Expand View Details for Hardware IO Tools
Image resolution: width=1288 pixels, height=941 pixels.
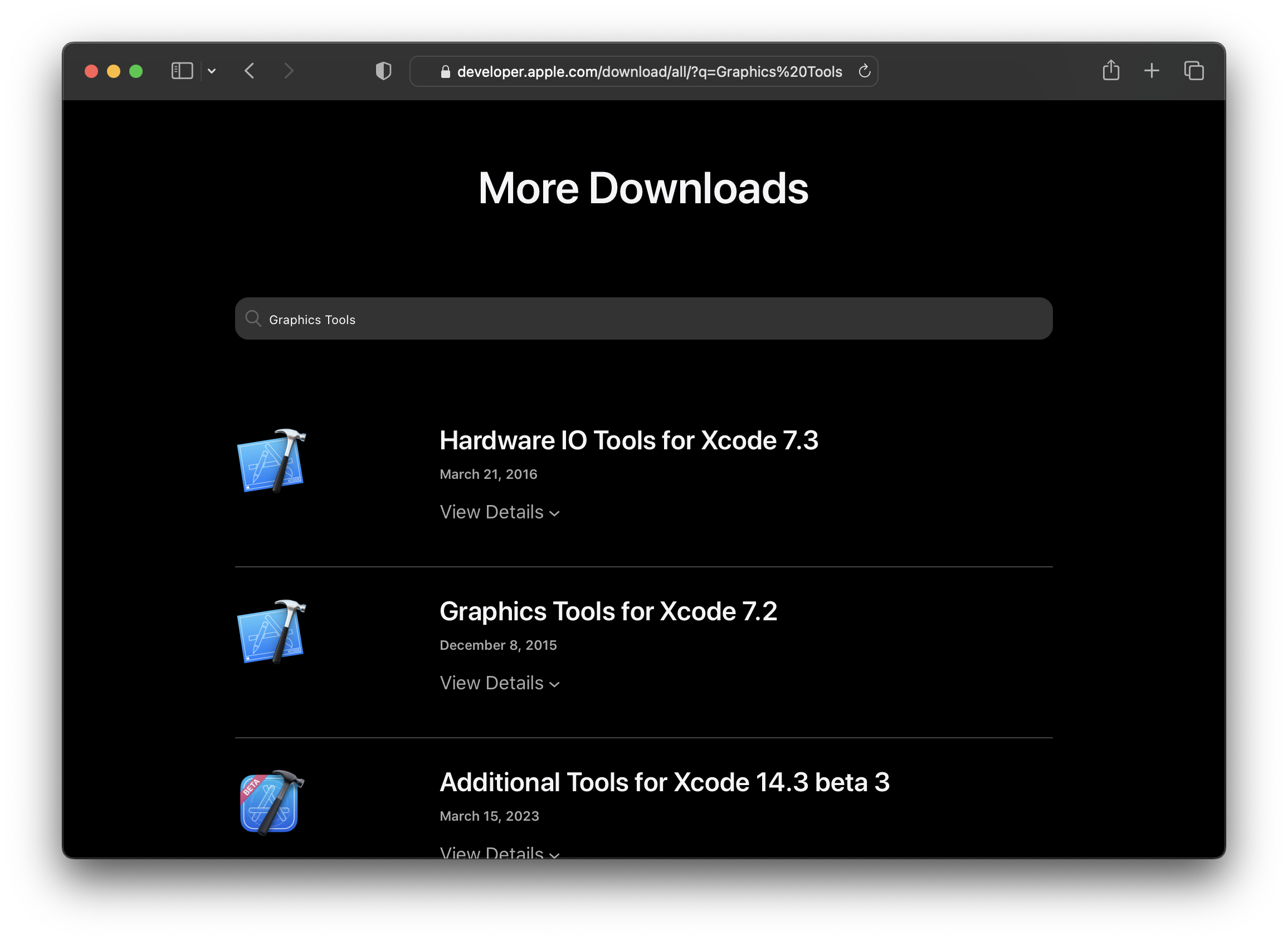click(499, 512)
